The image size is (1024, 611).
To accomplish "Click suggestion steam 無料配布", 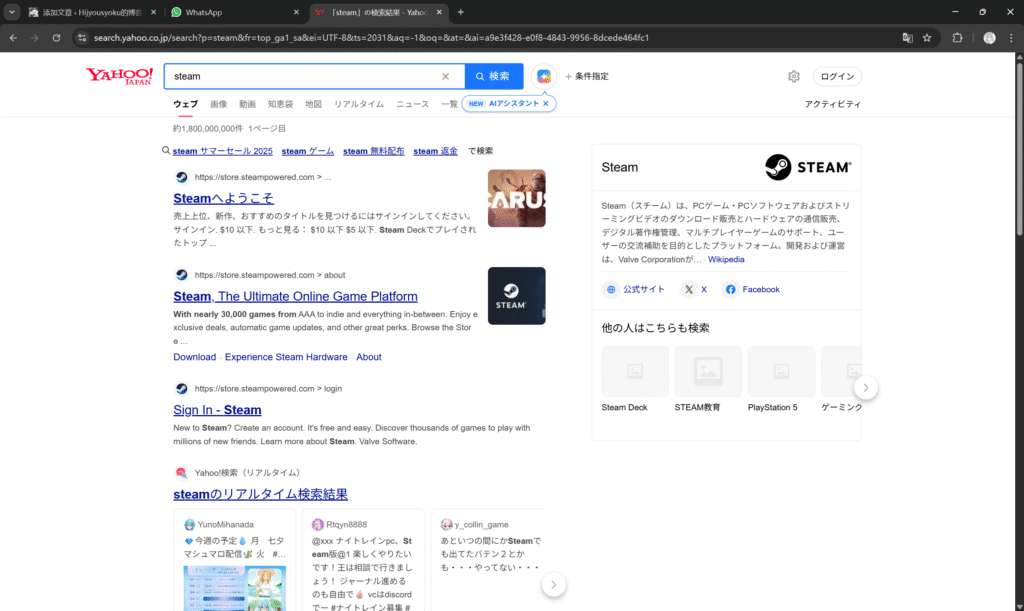I will [374, 151].
